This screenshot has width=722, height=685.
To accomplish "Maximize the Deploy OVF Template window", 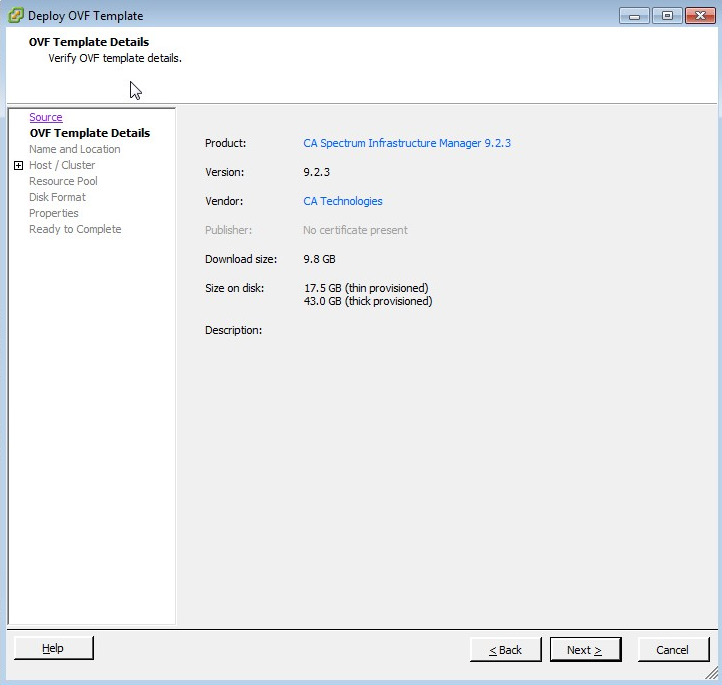I will pos(667,16).
